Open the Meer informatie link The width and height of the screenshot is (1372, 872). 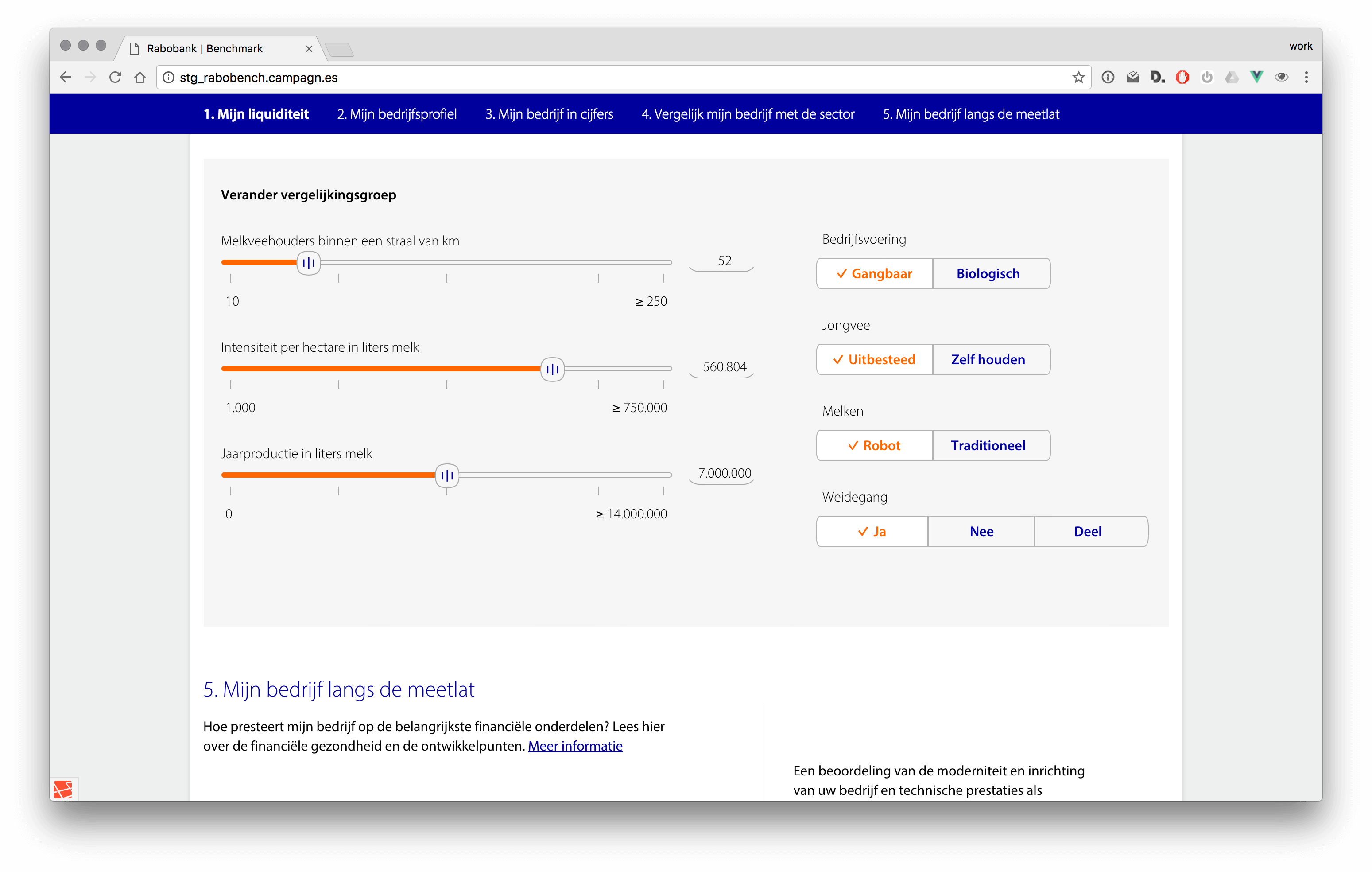pyautogui.click(x=575, y=745)
